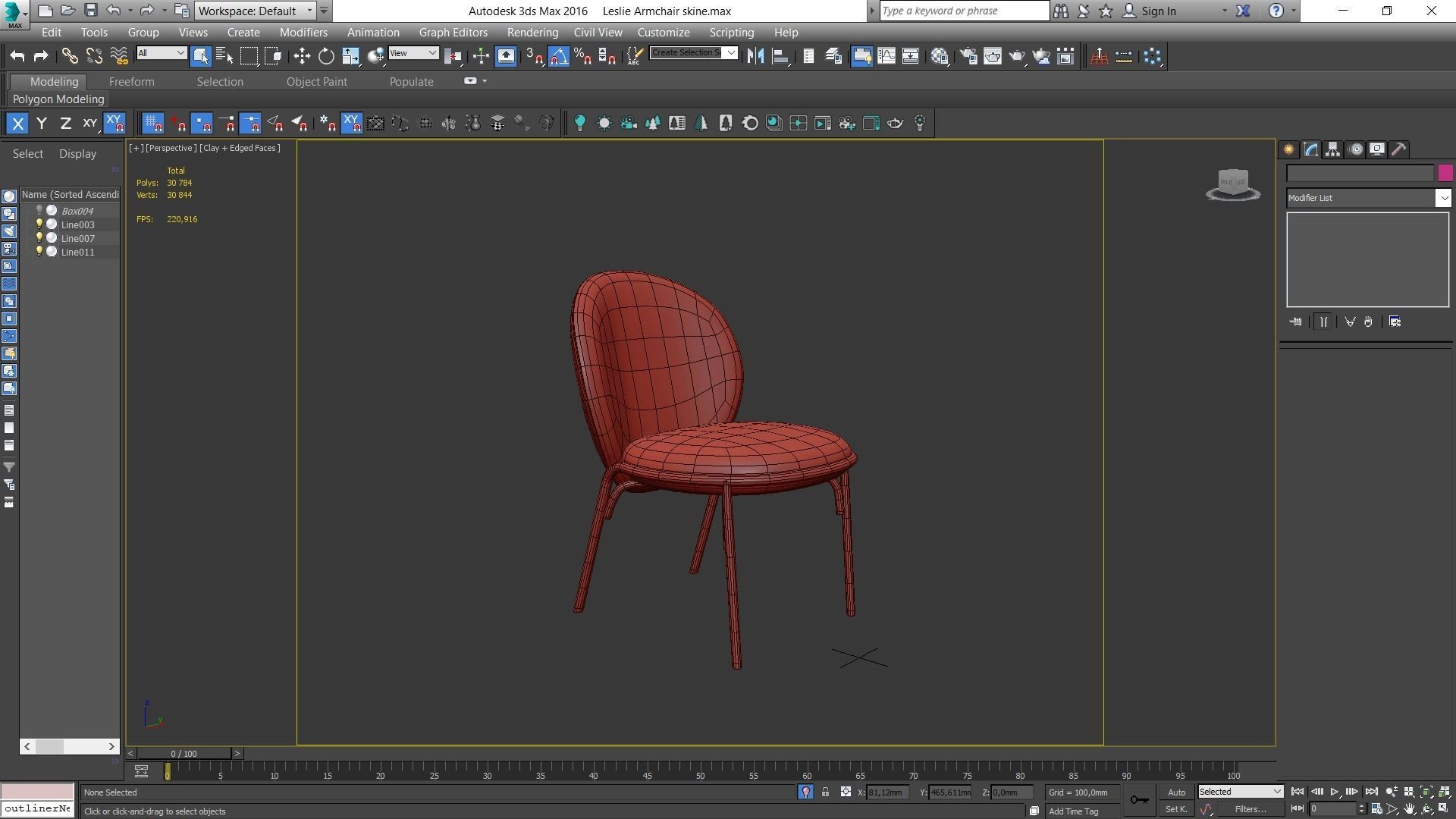Viewport: 1456px width, 819px height.
Task: Click the Mirror tool icon
Action: [x=755, y=56]
